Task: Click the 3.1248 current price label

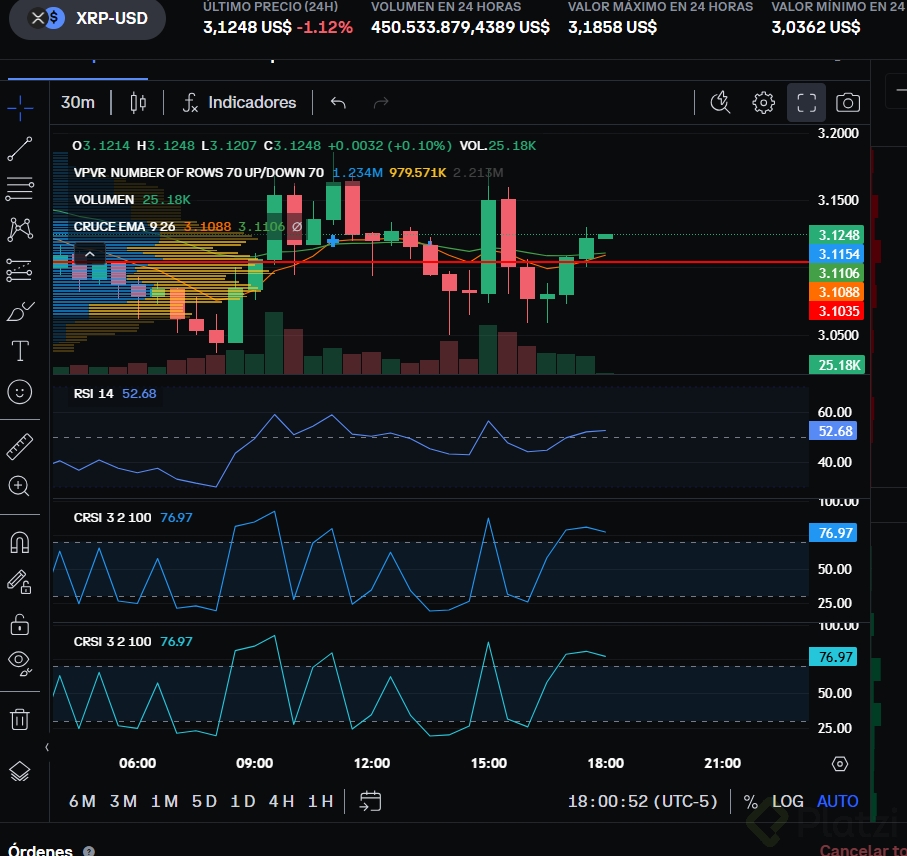Action: coord(836,235)
